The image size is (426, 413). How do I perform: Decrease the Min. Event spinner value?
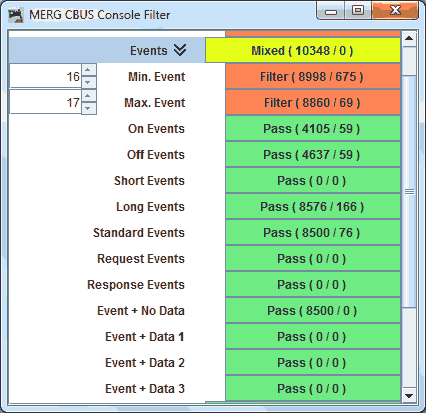(88, 82)
